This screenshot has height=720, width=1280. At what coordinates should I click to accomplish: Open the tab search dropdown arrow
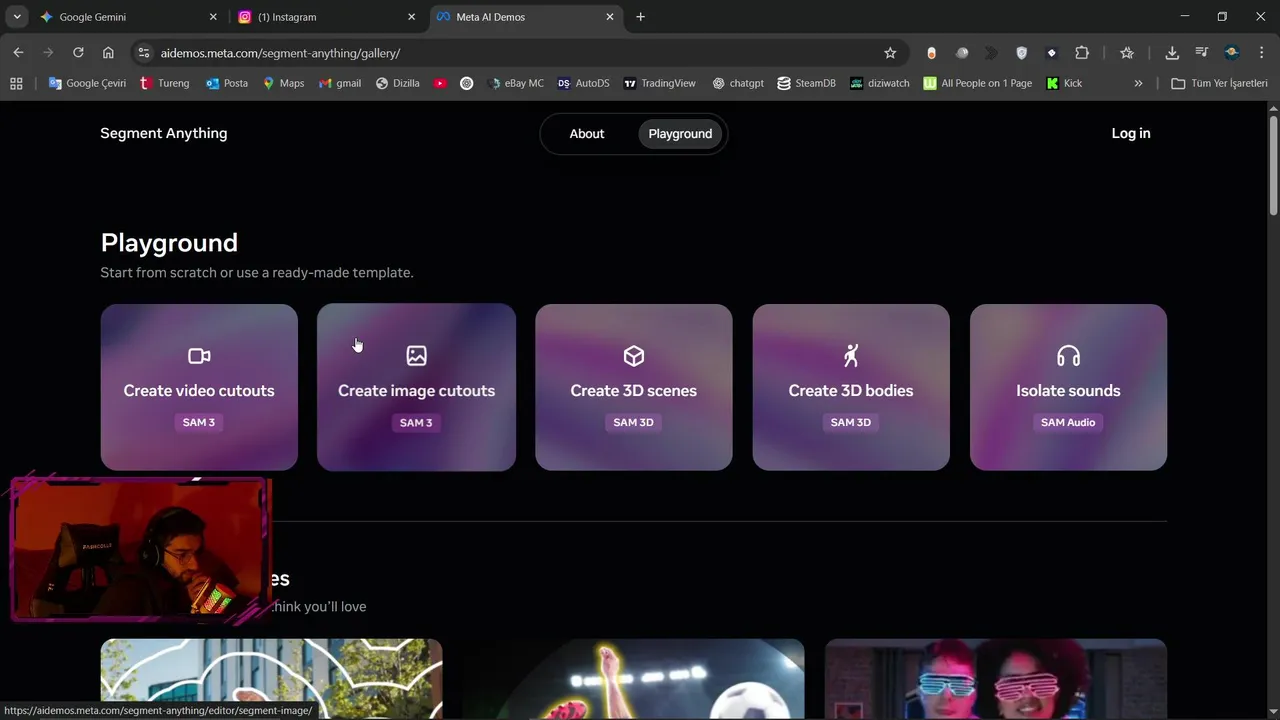tap(17, 17)
